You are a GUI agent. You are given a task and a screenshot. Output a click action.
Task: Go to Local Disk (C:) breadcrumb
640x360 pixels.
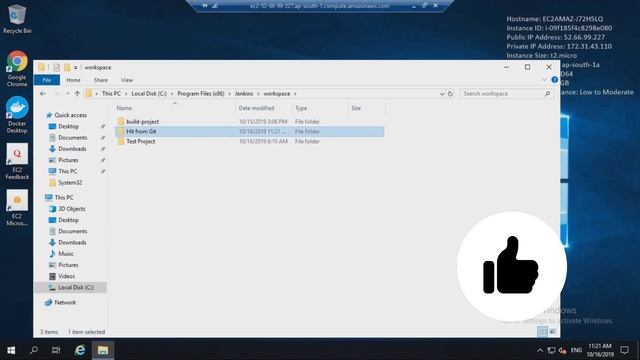[149, 93]
